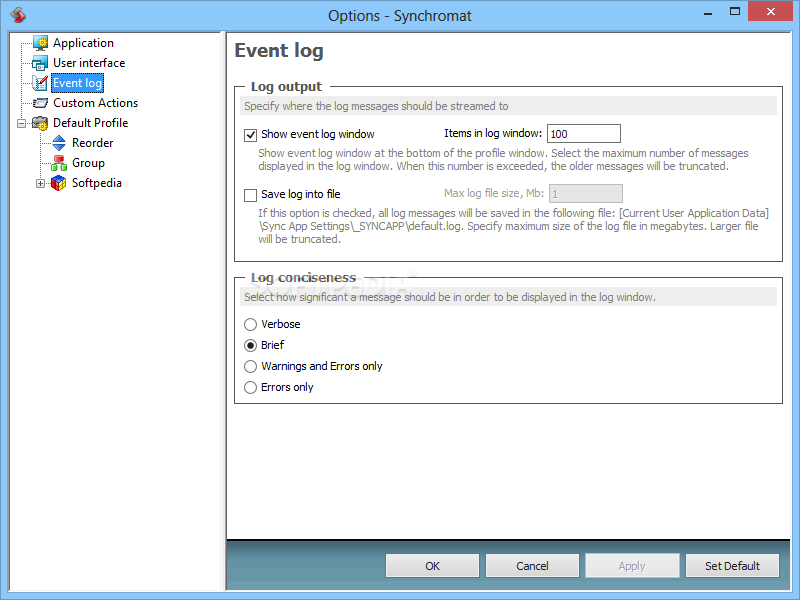This screenshot has width=800, height=600.
Task: Confirm options with the OK button
Action: point(432,566)
